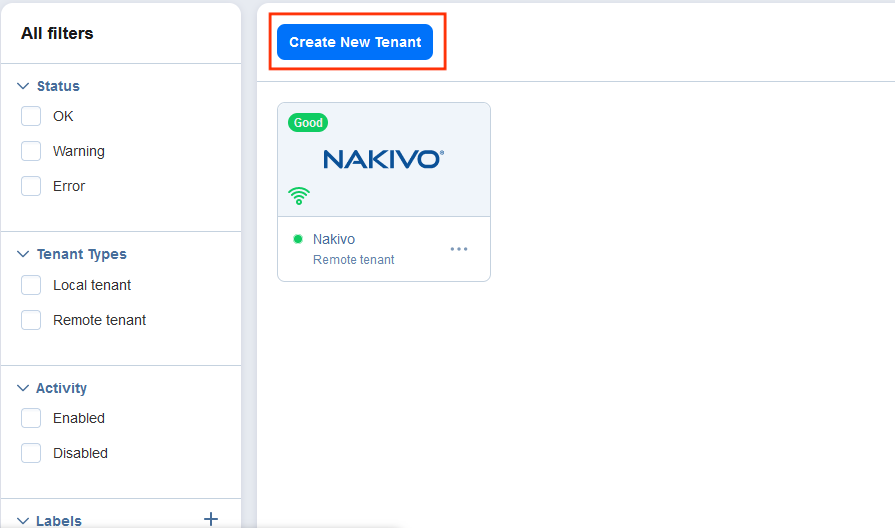The width and height of the screenshot is (895, 528).
Task: Click the green status dot beside Nakivo
Action: 298,240
